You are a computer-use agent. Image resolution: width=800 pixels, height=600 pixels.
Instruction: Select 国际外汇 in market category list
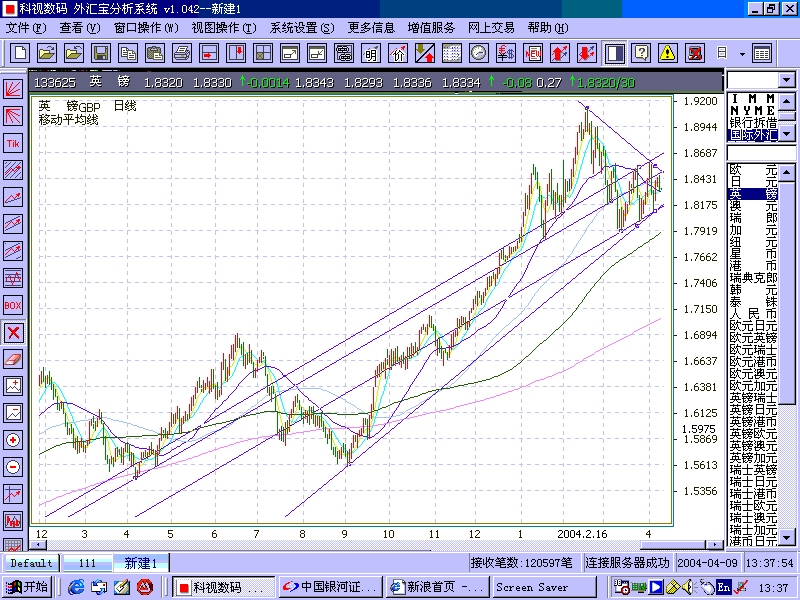[753, 135]
